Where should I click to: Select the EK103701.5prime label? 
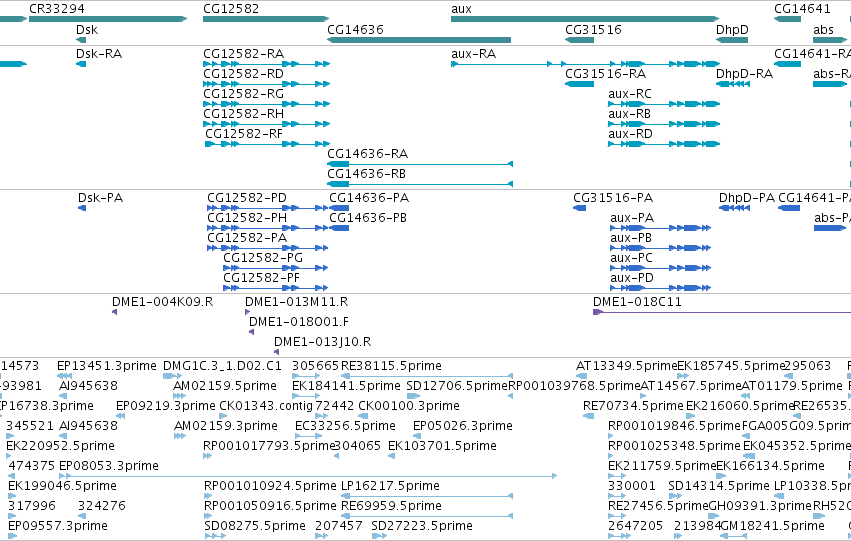tap(442, 447)
